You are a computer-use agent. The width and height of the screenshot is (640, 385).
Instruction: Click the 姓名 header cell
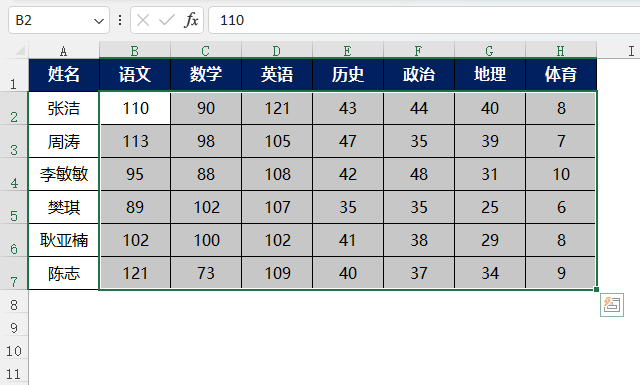pyautogui.click(x=64, y=75)
